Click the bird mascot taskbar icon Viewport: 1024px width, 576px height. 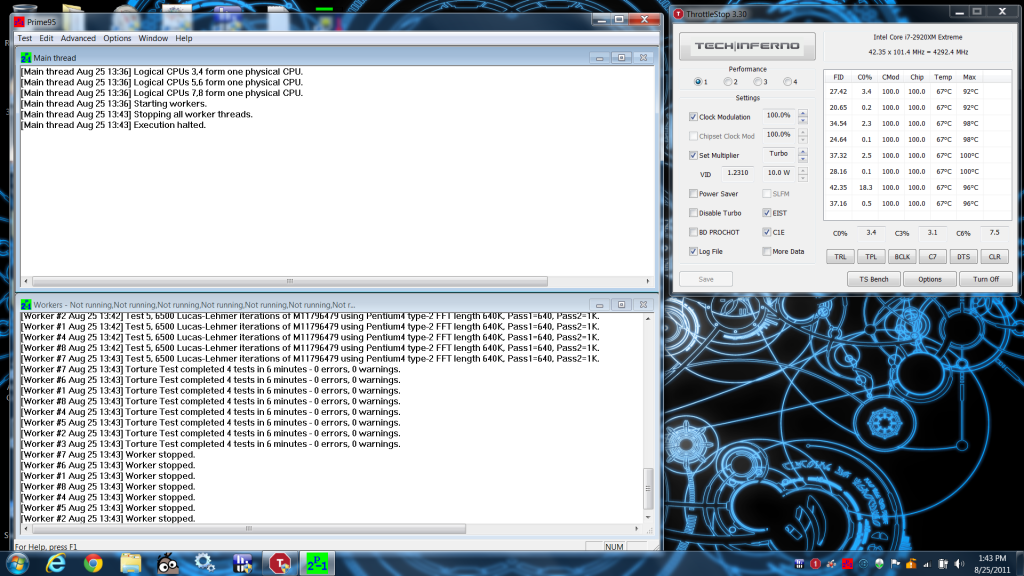(168, 563)
